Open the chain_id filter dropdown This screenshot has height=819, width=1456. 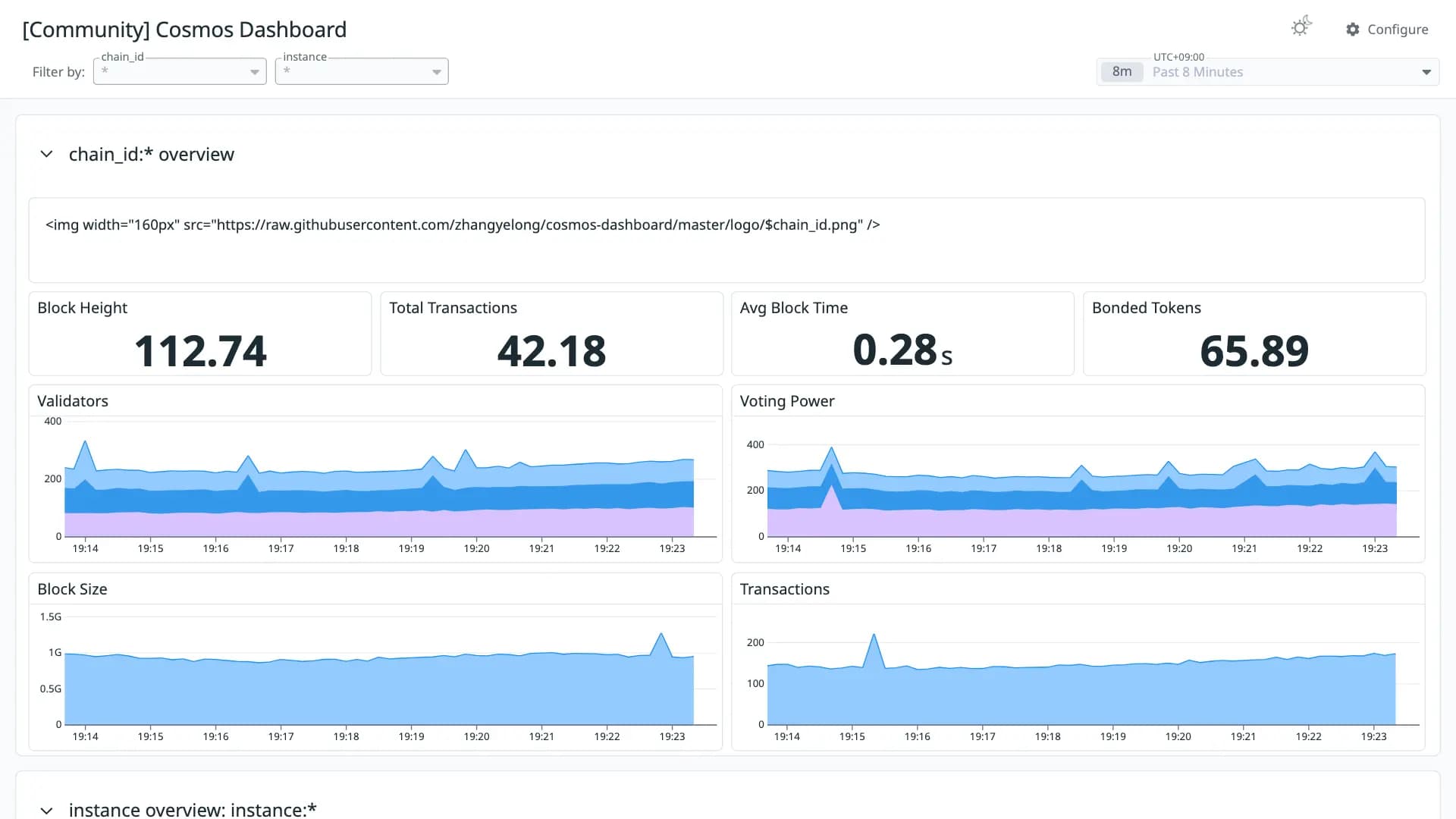[x=180, y=71]
